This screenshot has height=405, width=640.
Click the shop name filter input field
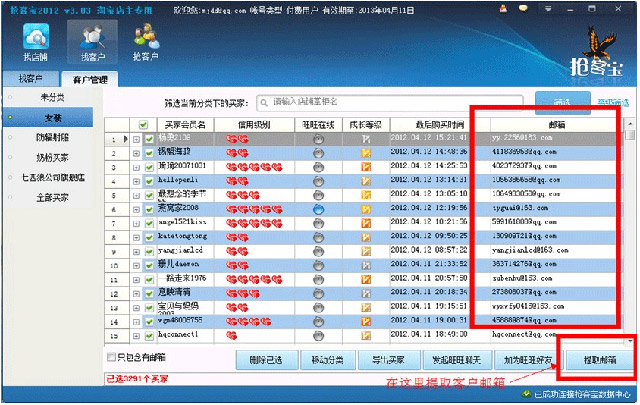coord(389,102)
